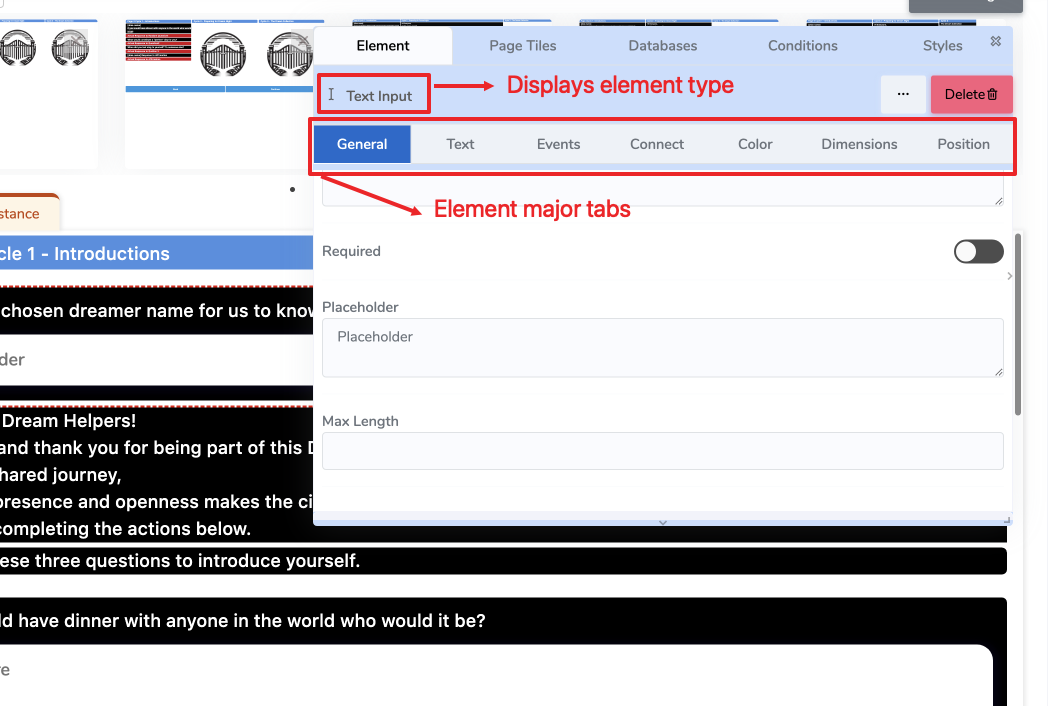Select the Events sub-tab
The image size is (1048, 706).
pyautogui.click(x=558, y=144)
